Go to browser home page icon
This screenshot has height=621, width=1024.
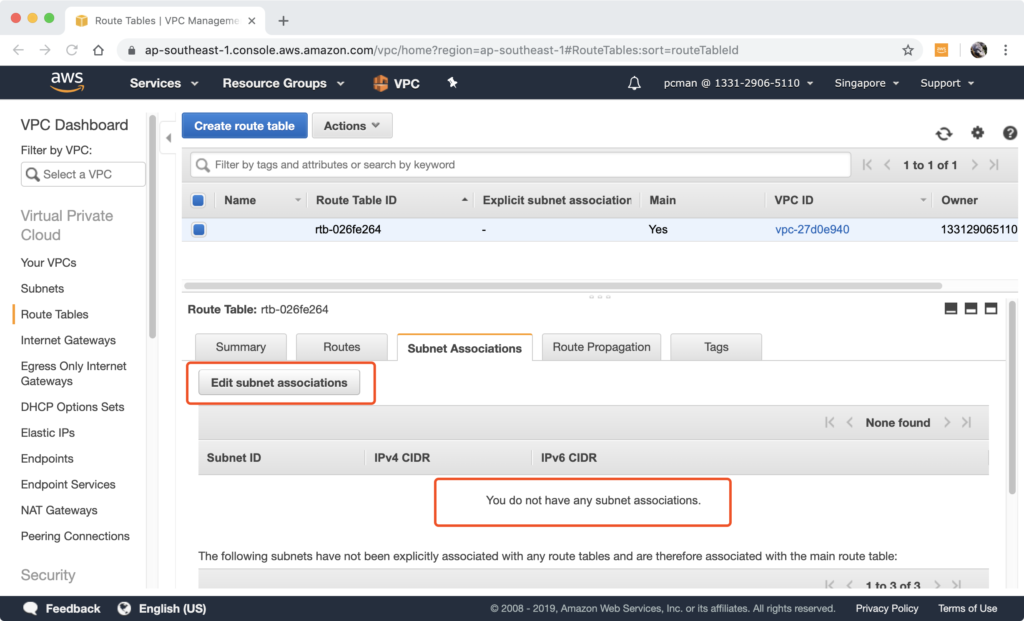pos(98,50)
